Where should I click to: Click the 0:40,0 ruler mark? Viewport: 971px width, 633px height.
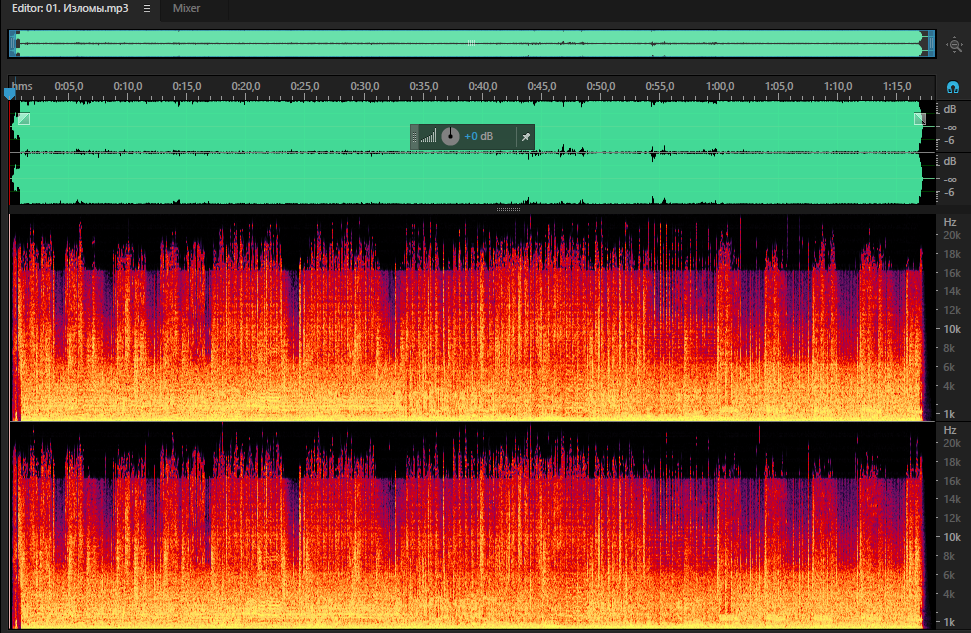tap(482, 86)
